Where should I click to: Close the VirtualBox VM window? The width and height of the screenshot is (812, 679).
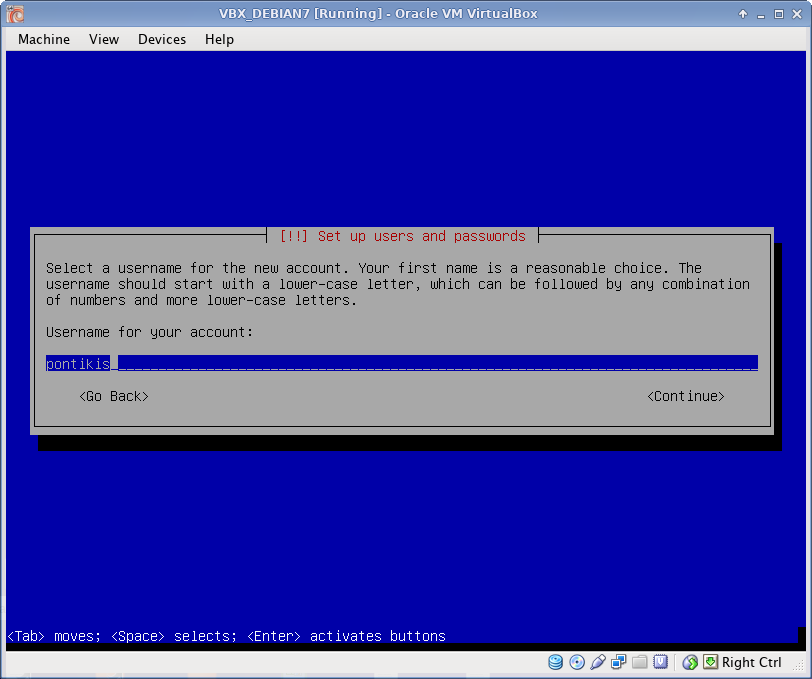point(797,14)
